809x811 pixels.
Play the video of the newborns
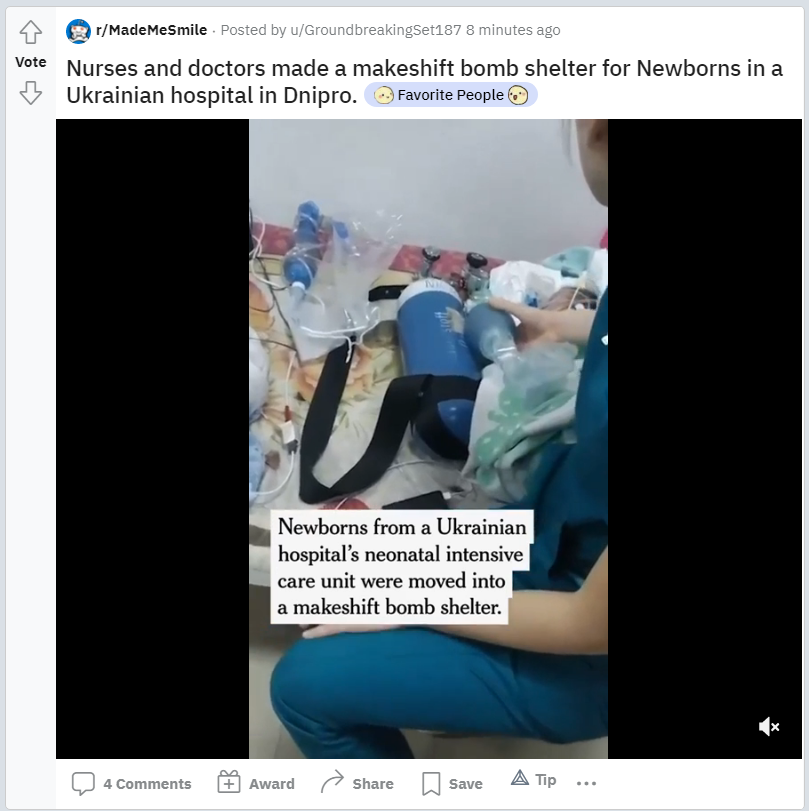pos(428,439)
